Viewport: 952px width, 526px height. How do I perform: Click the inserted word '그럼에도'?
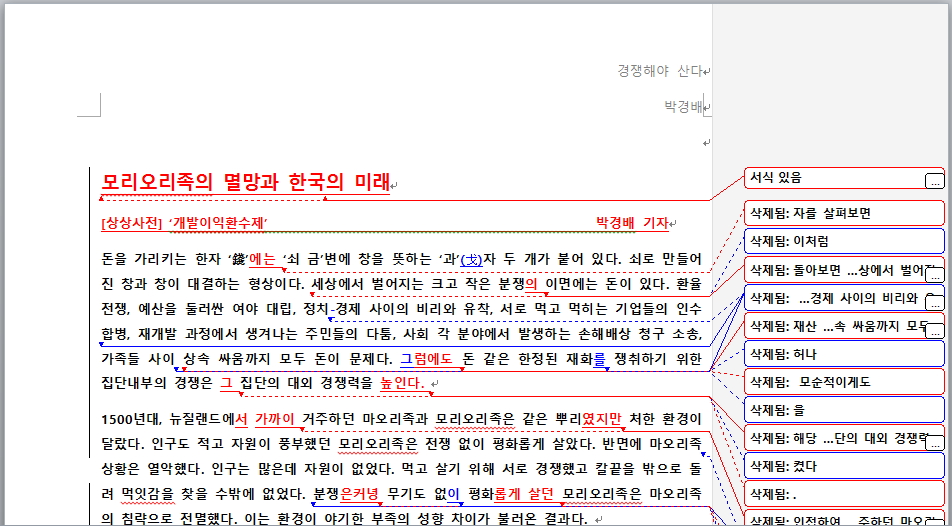tap(426, 358)
